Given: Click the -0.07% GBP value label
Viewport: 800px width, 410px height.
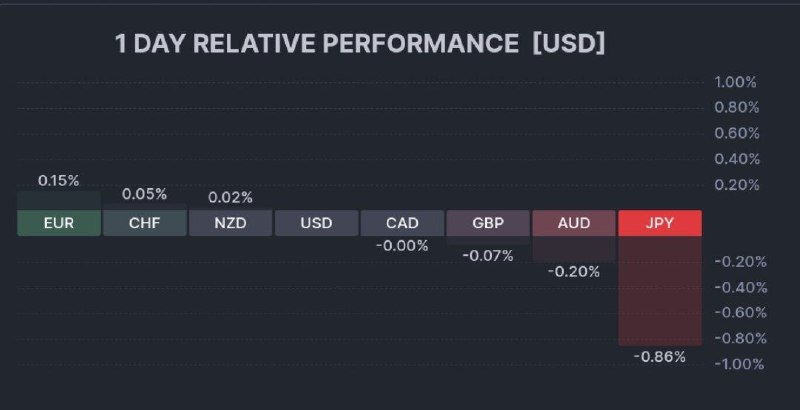Looking at the screenshot, I should point(488,256).
